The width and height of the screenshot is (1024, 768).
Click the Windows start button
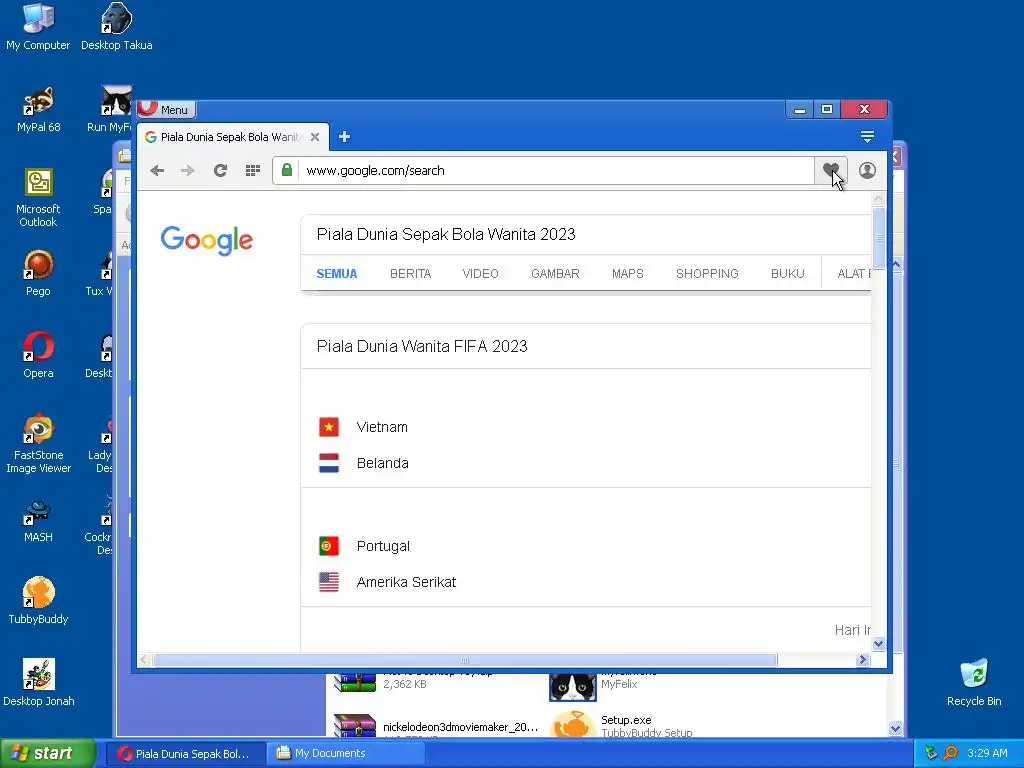point(48,753)
